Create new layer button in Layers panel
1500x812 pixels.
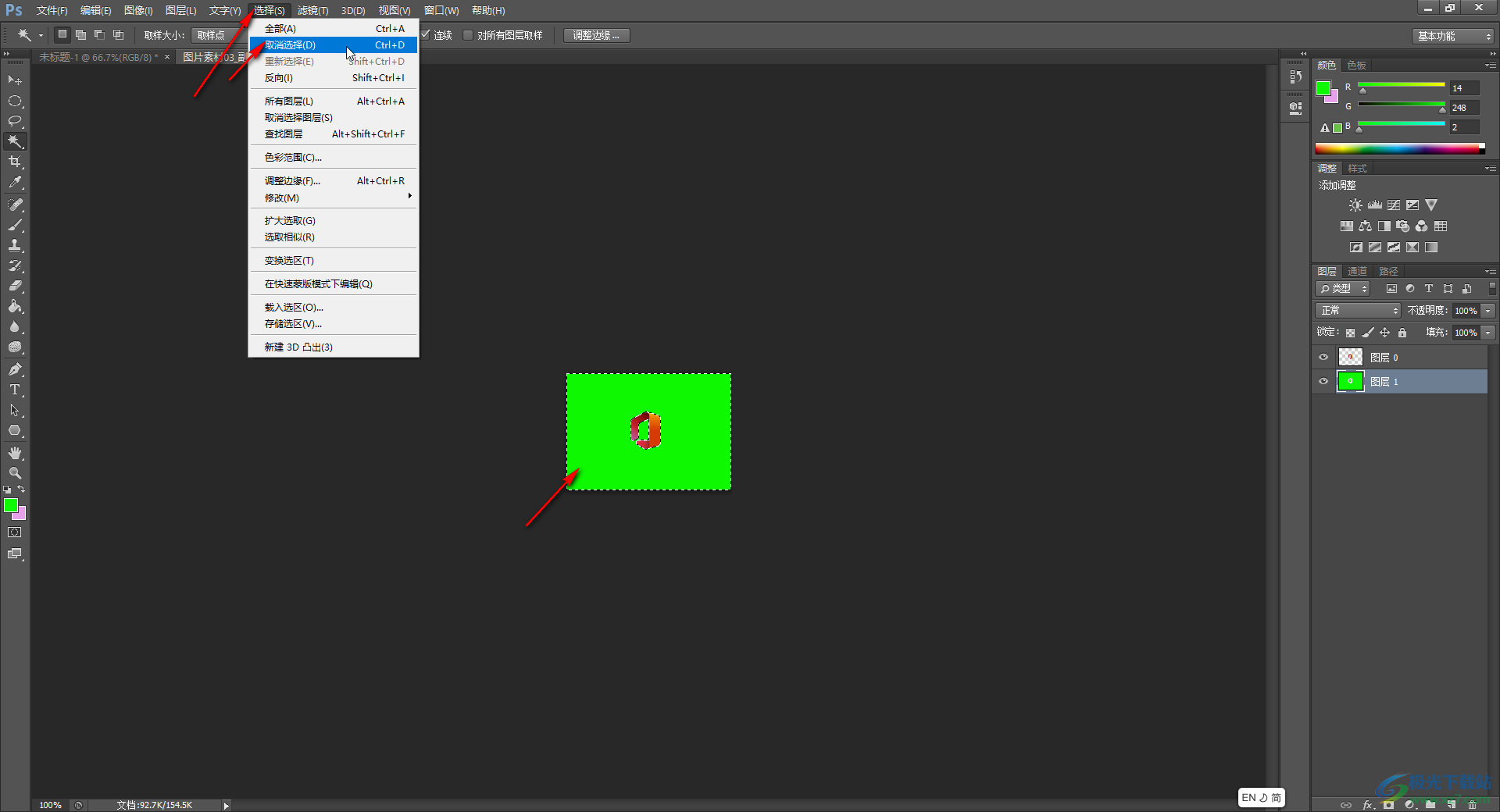(x=1451, y=804)
